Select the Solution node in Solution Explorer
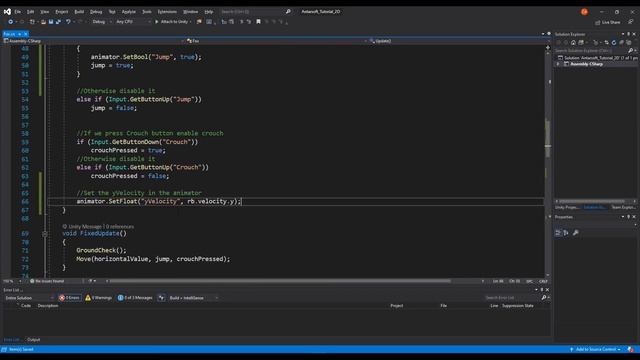The height and width of the screenshot is (360, 640). pos(597,58)
